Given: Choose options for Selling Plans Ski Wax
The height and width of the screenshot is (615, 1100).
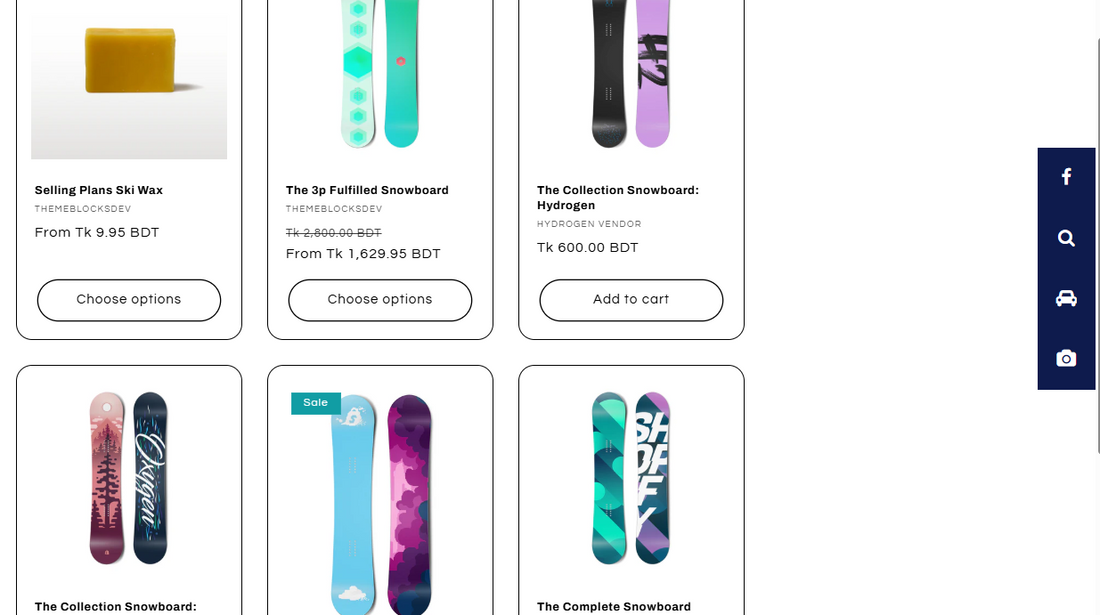Looking at the screenshot, I should point(129,300).
